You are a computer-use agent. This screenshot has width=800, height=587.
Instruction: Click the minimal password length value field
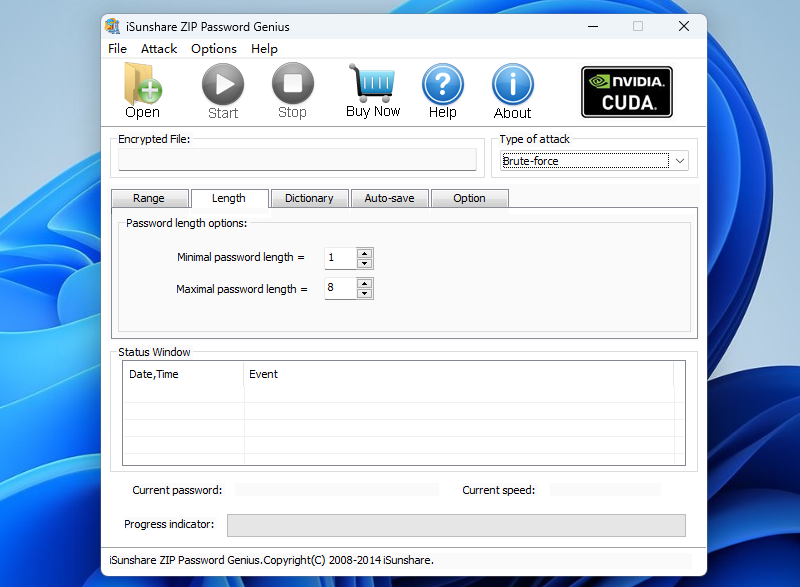(340, 258)
